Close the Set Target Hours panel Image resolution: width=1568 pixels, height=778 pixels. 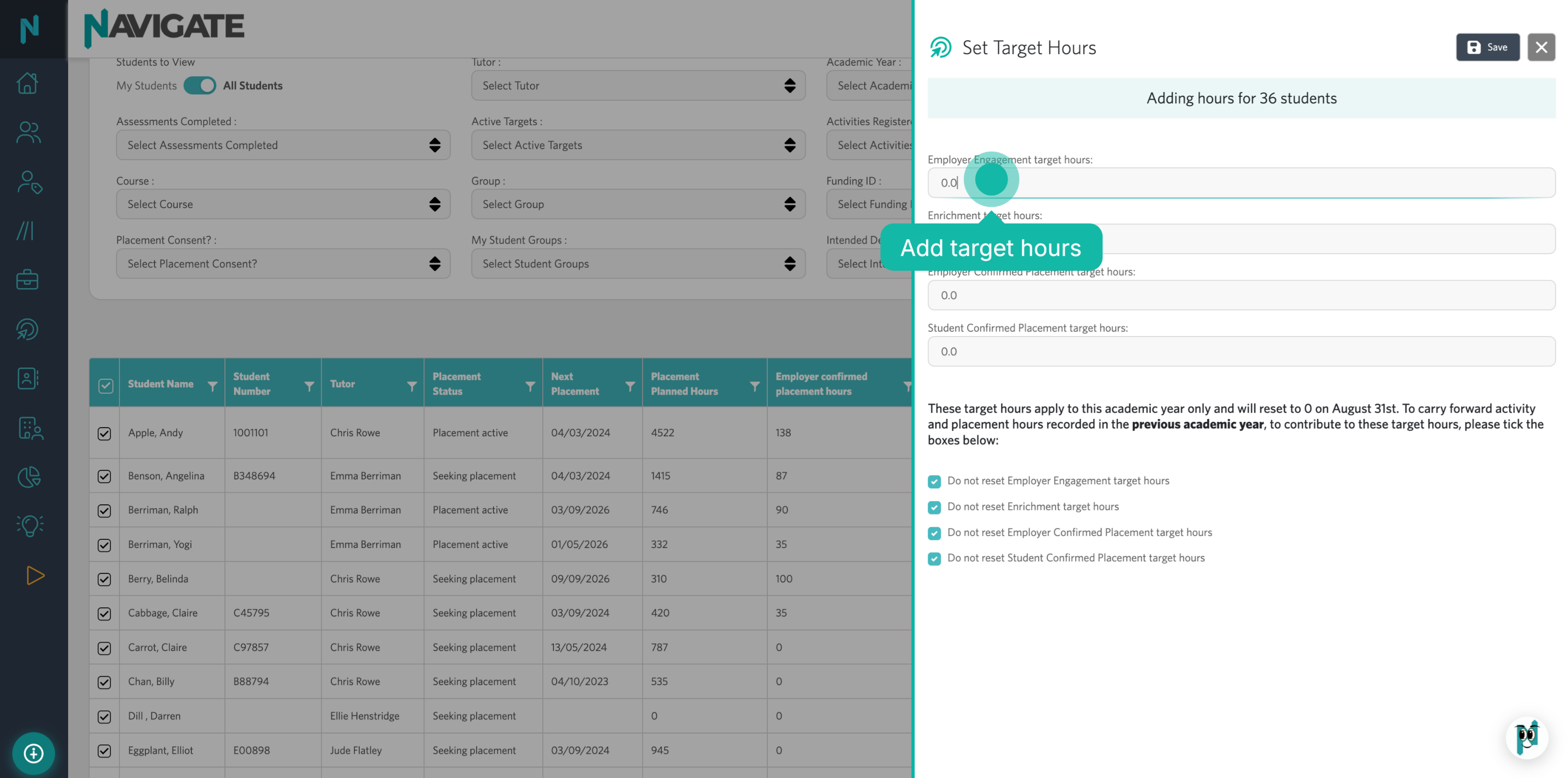(1541, 47)
